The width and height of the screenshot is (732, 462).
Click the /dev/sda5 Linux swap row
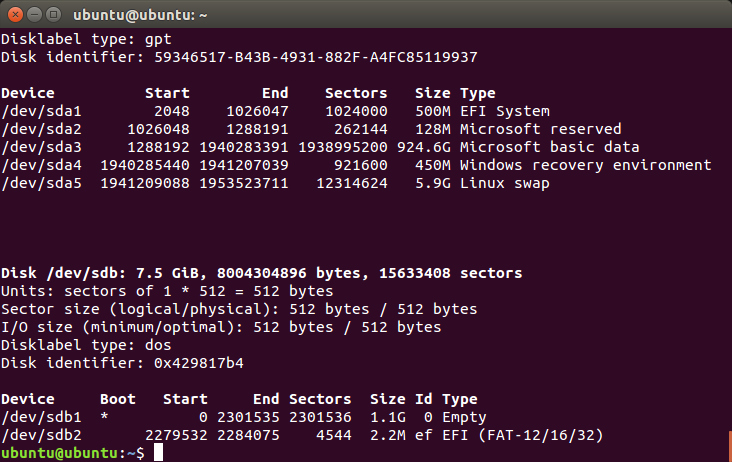[x=275, y=183]
